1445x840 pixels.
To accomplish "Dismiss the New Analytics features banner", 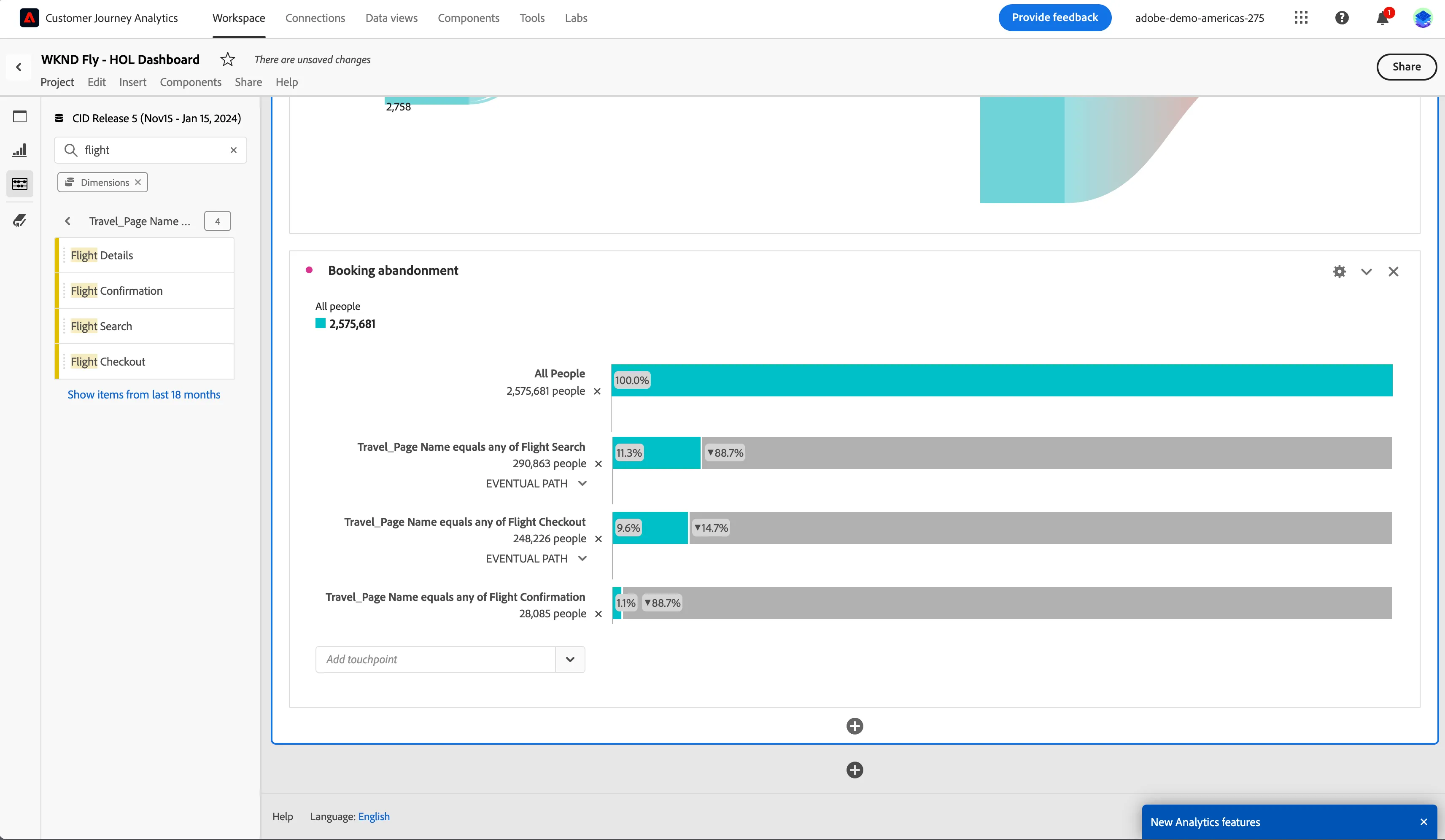I will (1424, 822).
